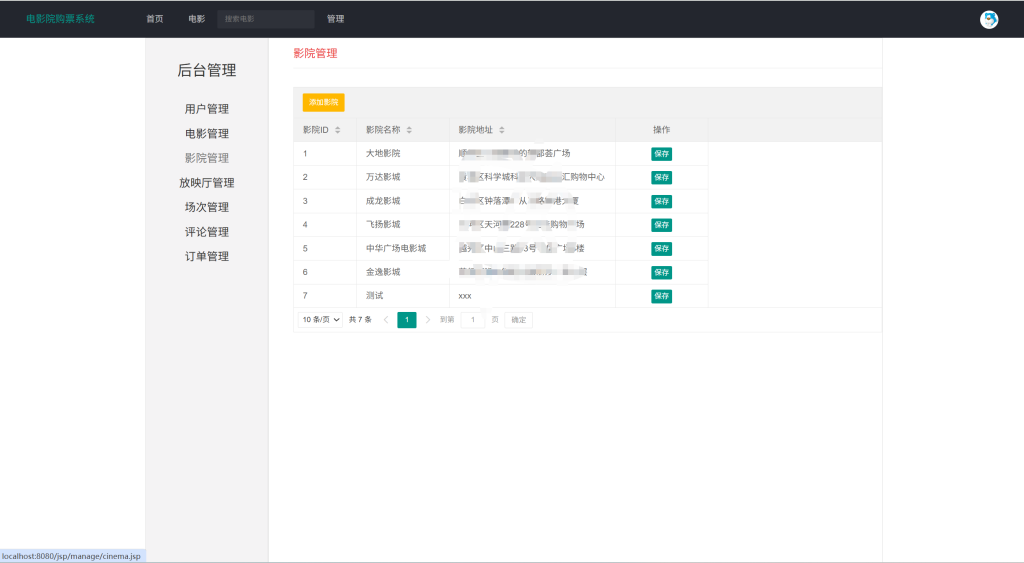
Task: Select 电影管理 in the sidebar
Action: (x=206, y=134)
